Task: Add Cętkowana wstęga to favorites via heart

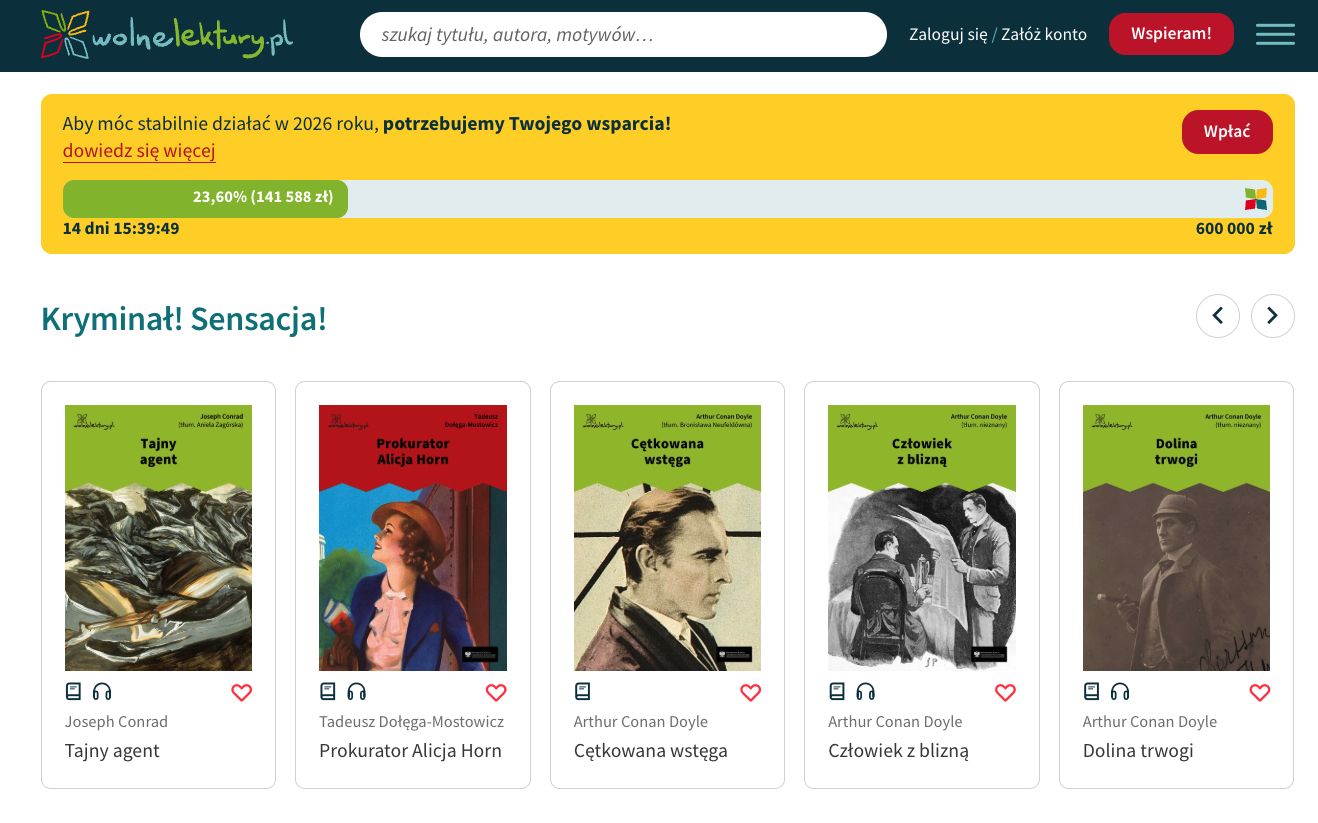Action: point(750,692)
